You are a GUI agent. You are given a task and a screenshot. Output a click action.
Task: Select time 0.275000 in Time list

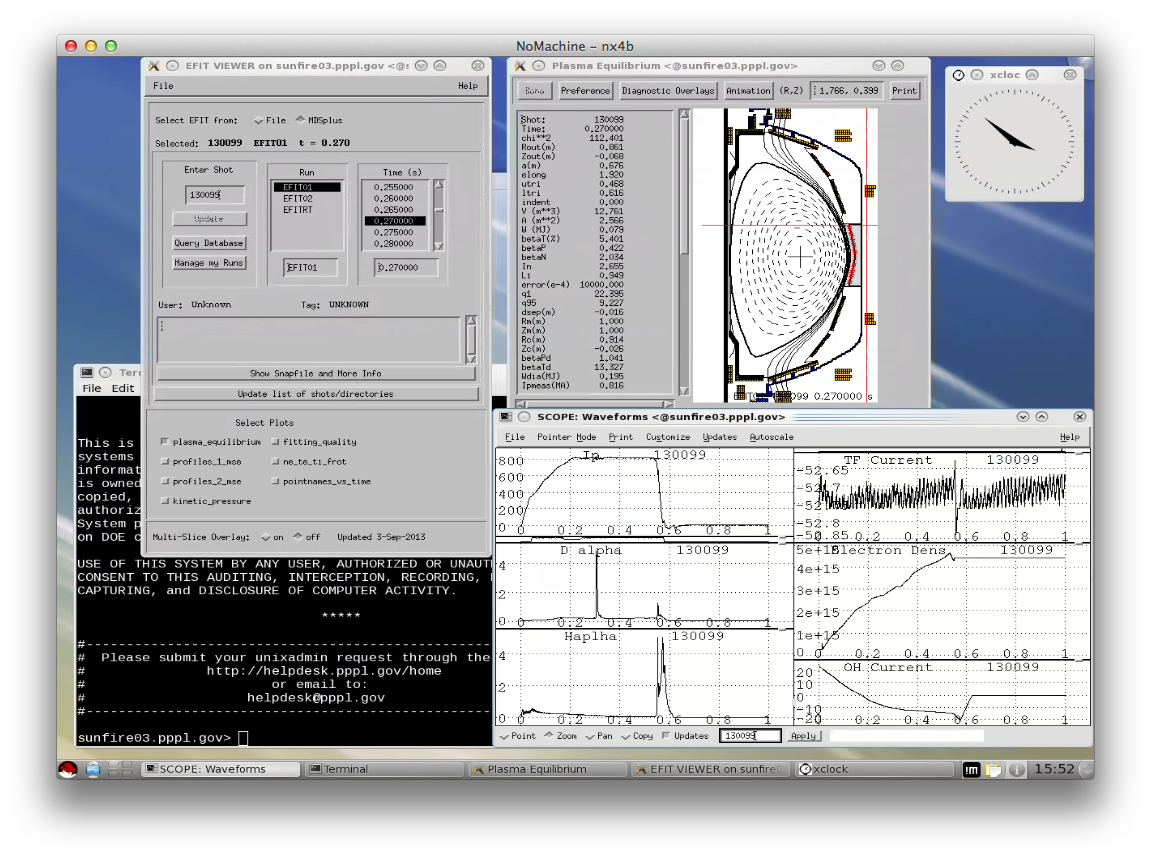(393, 232)
